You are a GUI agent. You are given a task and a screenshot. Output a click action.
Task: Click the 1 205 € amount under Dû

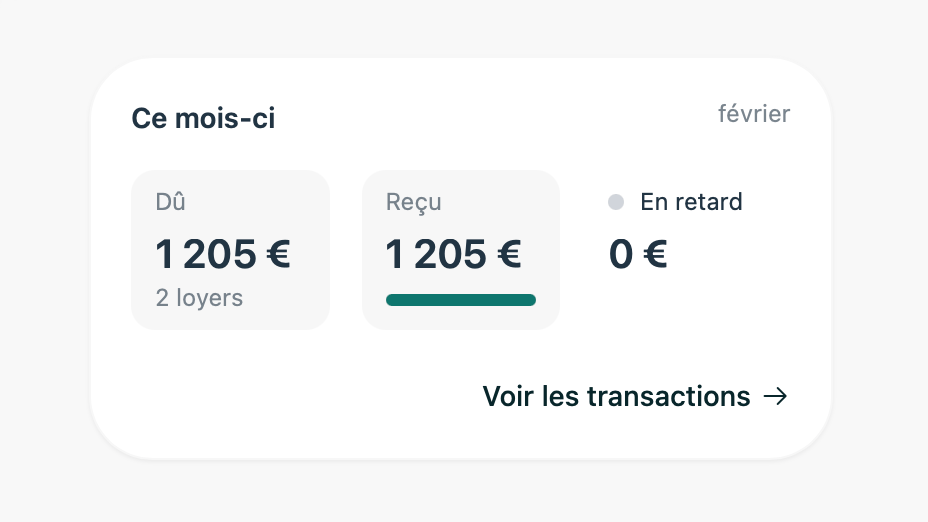coord(222,255)
